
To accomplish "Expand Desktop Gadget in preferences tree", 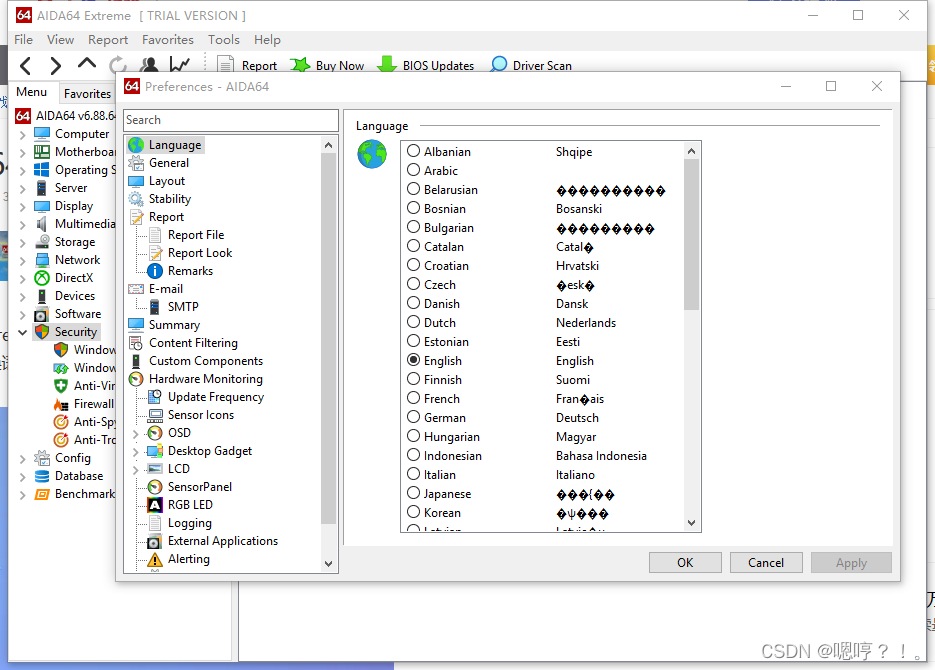I will [135, 452].
